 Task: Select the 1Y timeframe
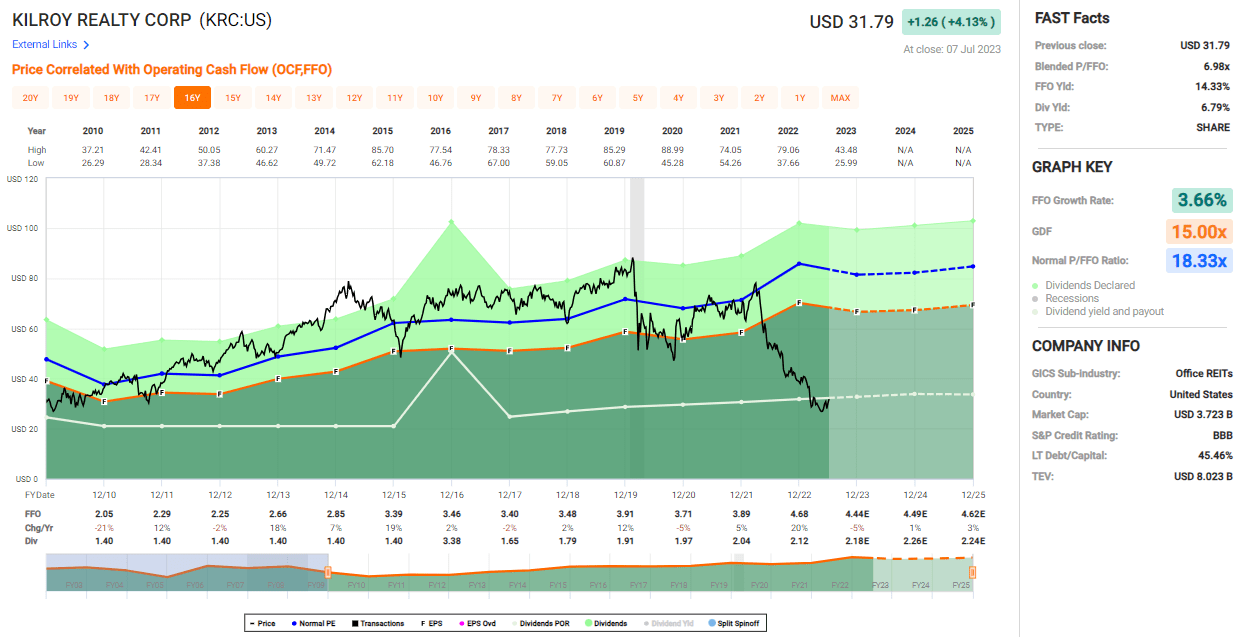800,97
